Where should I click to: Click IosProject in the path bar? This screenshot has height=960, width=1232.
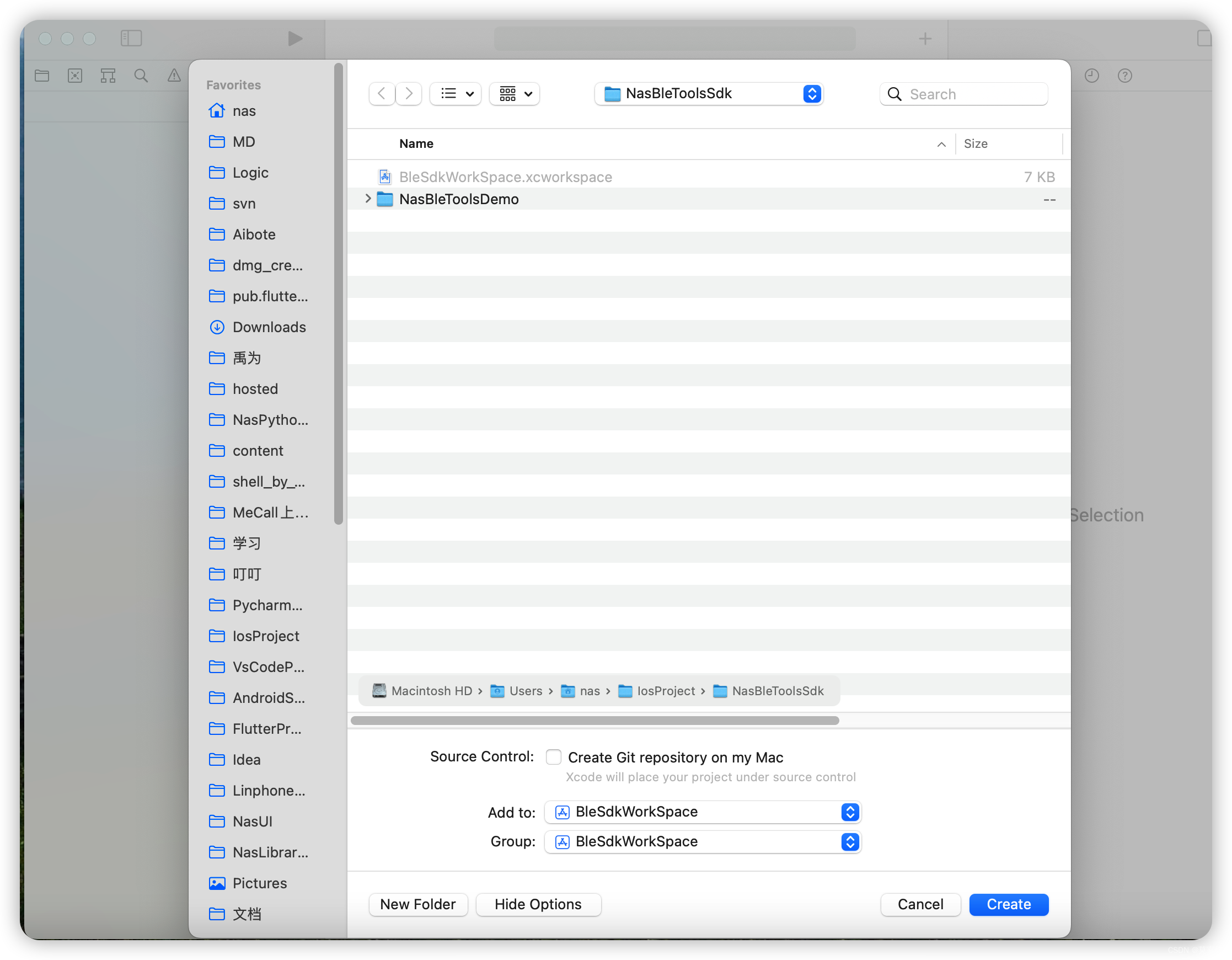666,691
